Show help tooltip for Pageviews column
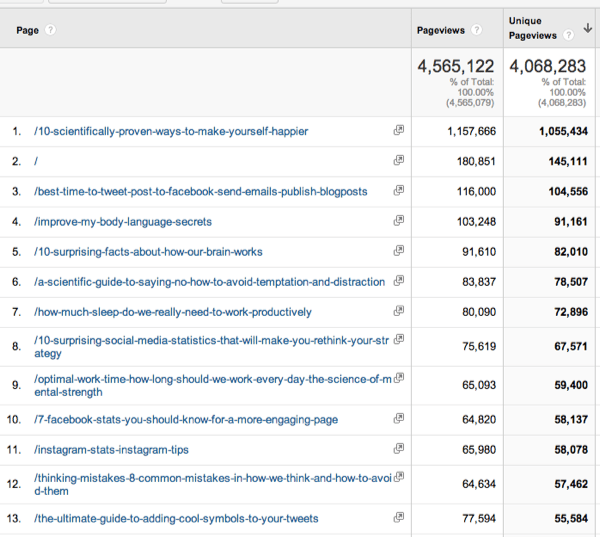 tap(476, 30)
